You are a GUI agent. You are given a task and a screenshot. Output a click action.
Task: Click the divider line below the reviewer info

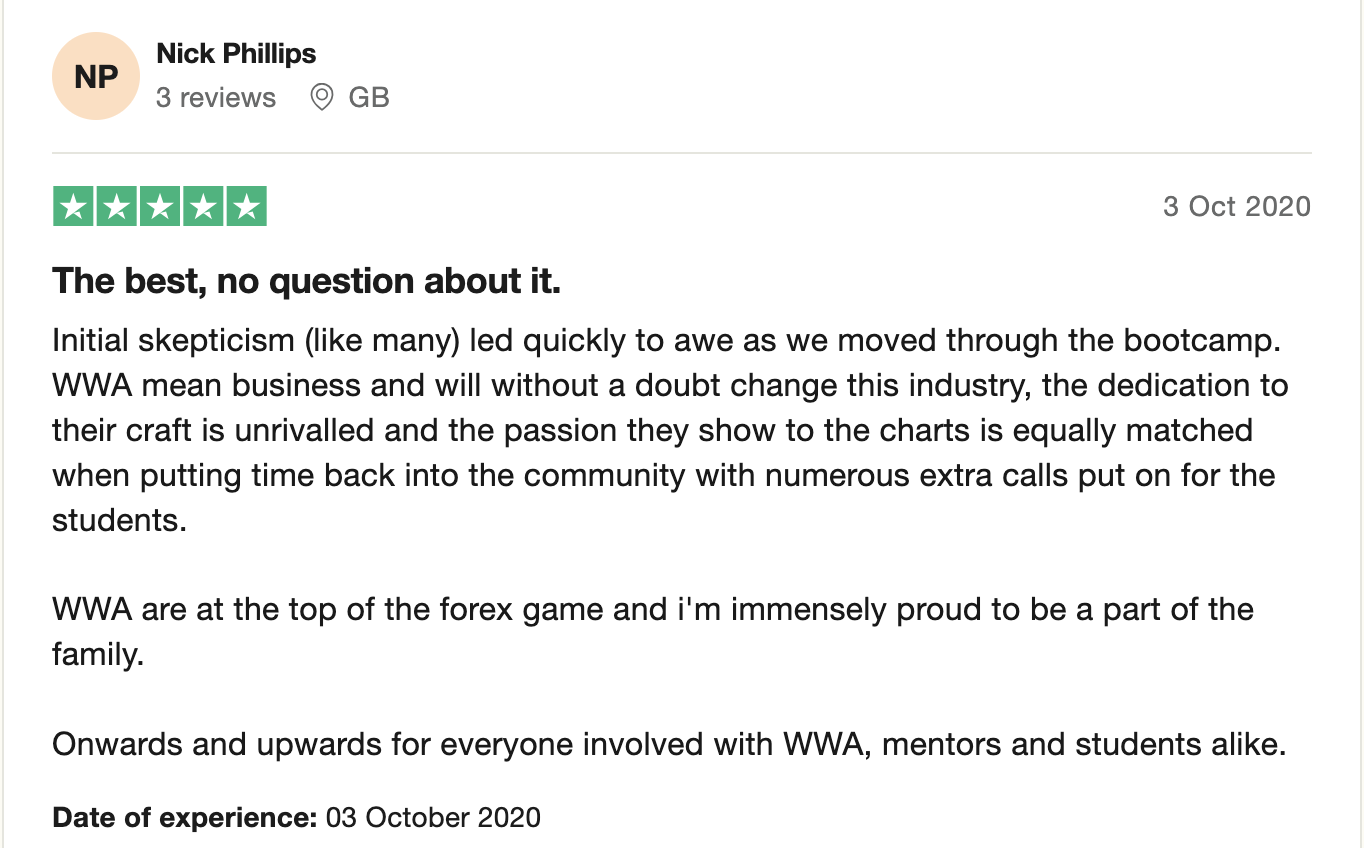tap(681, 153)
